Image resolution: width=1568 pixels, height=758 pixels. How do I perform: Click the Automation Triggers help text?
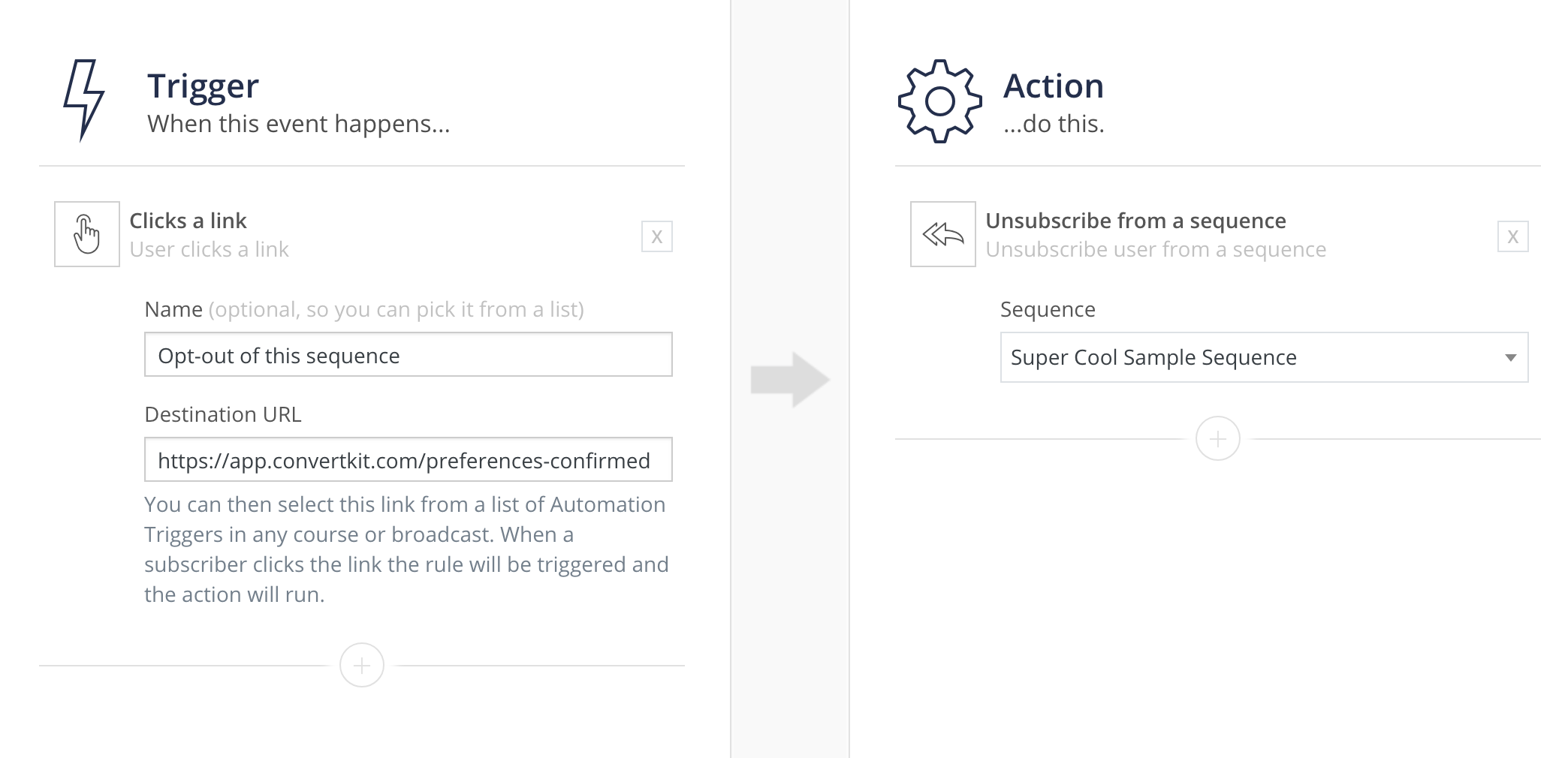point(406,549)
